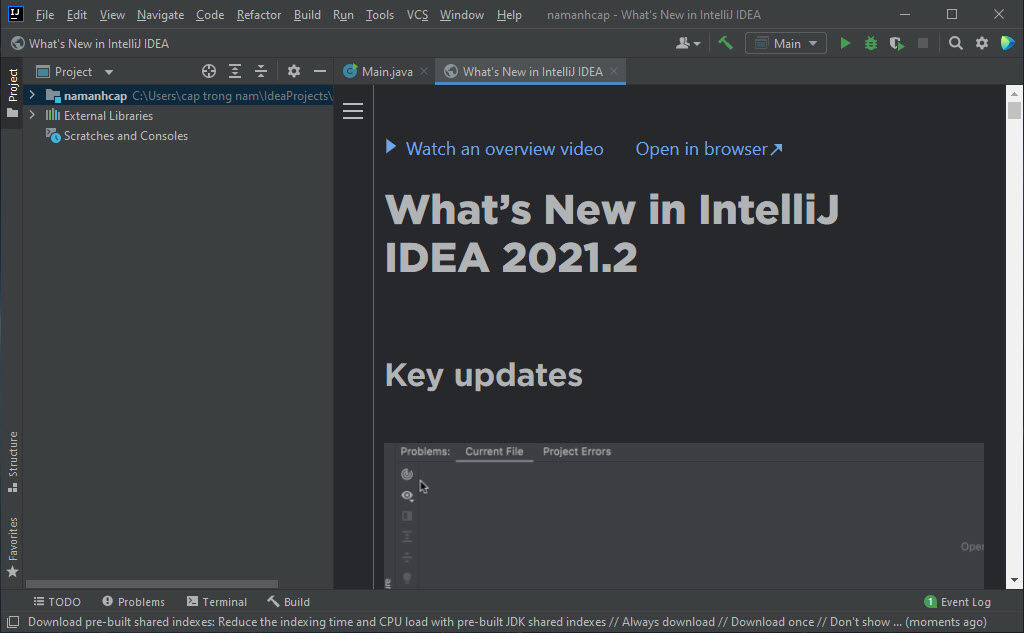Click Project panel horizontal scrollbar
Image resolution: width=1024 pixels, height=633 pixels.
pos(152,584)
